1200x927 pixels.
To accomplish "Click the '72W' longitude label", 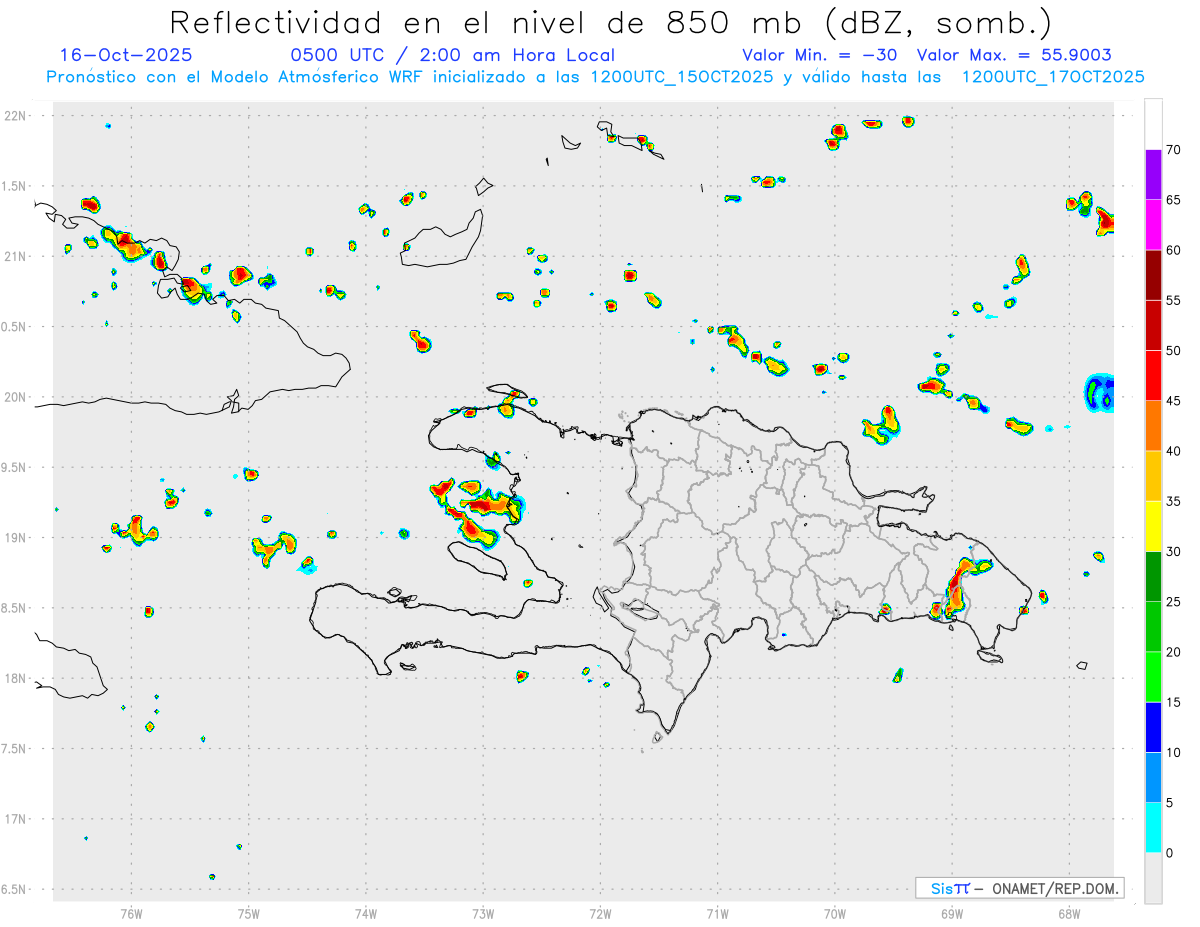I will (x=600, y=914).
